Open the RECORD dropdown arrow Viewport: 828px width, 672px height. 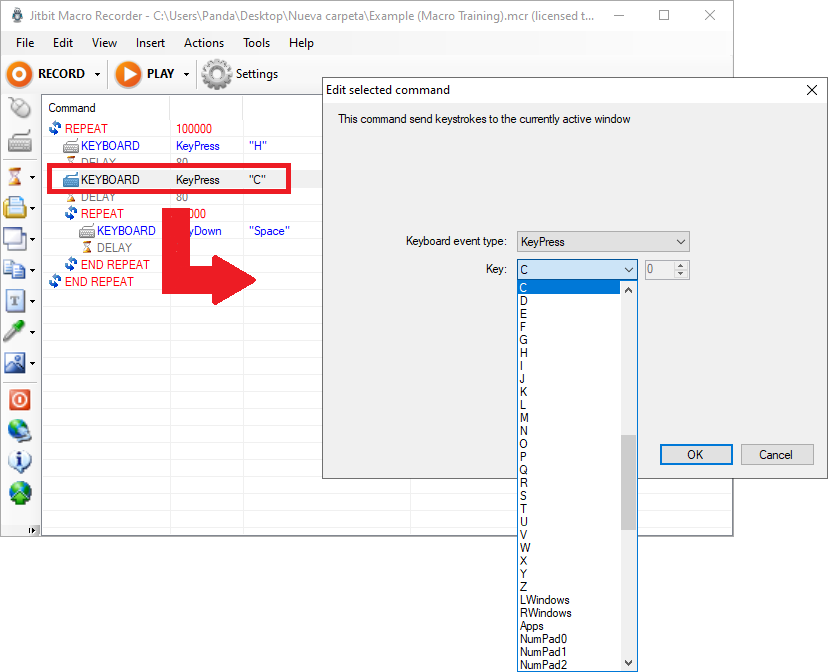(x=97, y=74)
